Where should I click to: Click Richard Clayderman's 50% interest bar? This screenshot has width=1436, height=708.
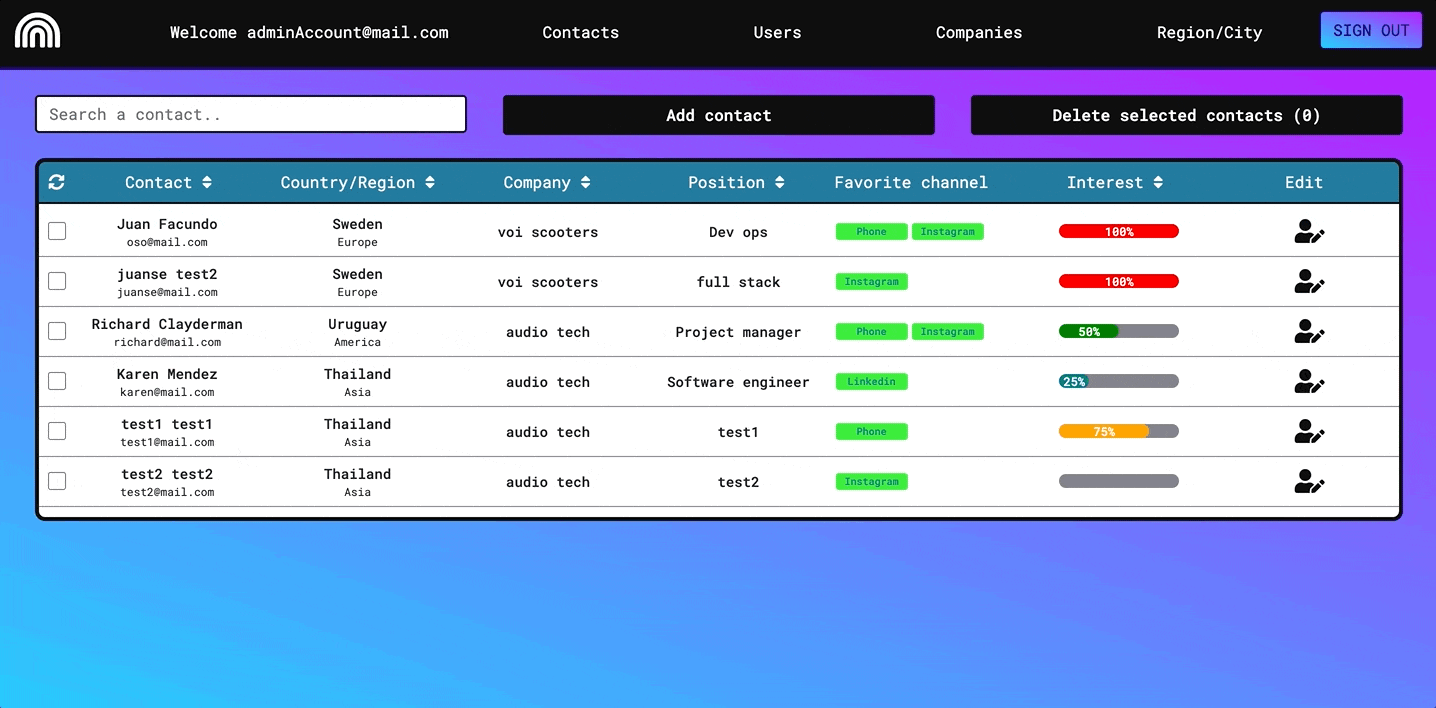[1119, 331]
